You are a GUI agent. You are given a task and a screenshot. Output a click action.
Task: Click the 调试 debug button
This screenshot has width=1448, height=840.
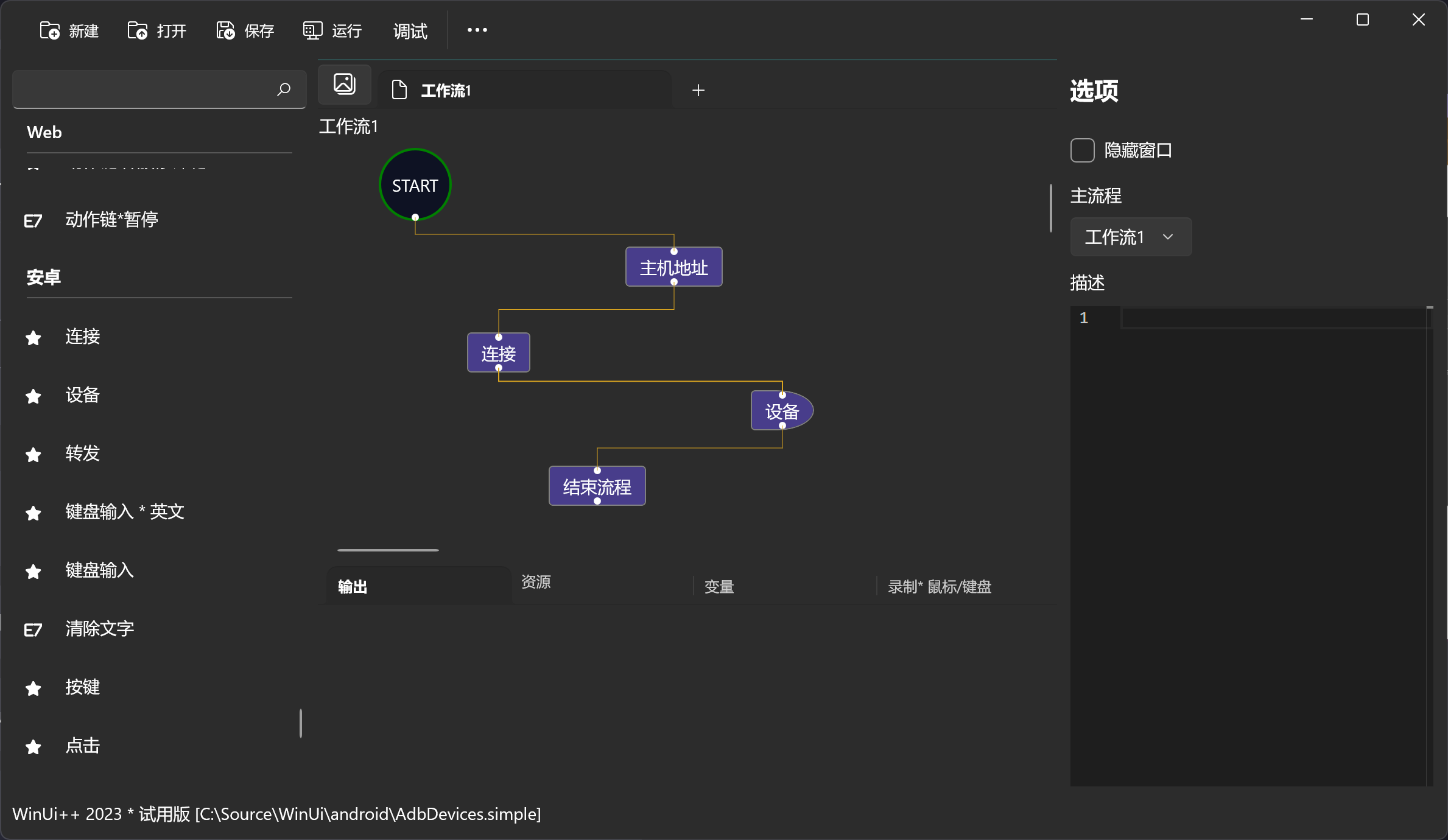point(410,30)
